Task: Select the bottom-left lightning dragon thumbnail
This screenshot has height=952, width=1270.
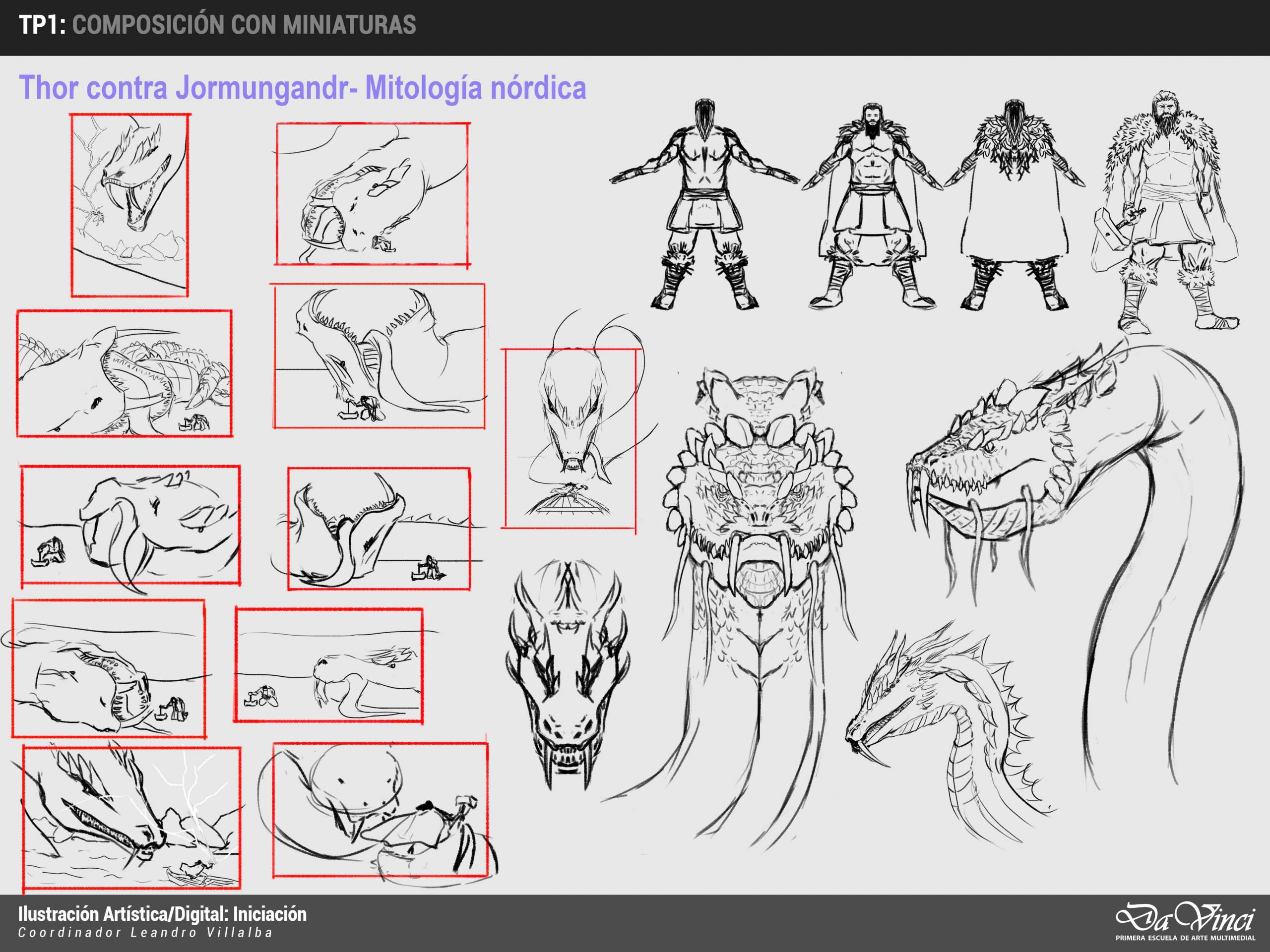Action: click(131, 817)
